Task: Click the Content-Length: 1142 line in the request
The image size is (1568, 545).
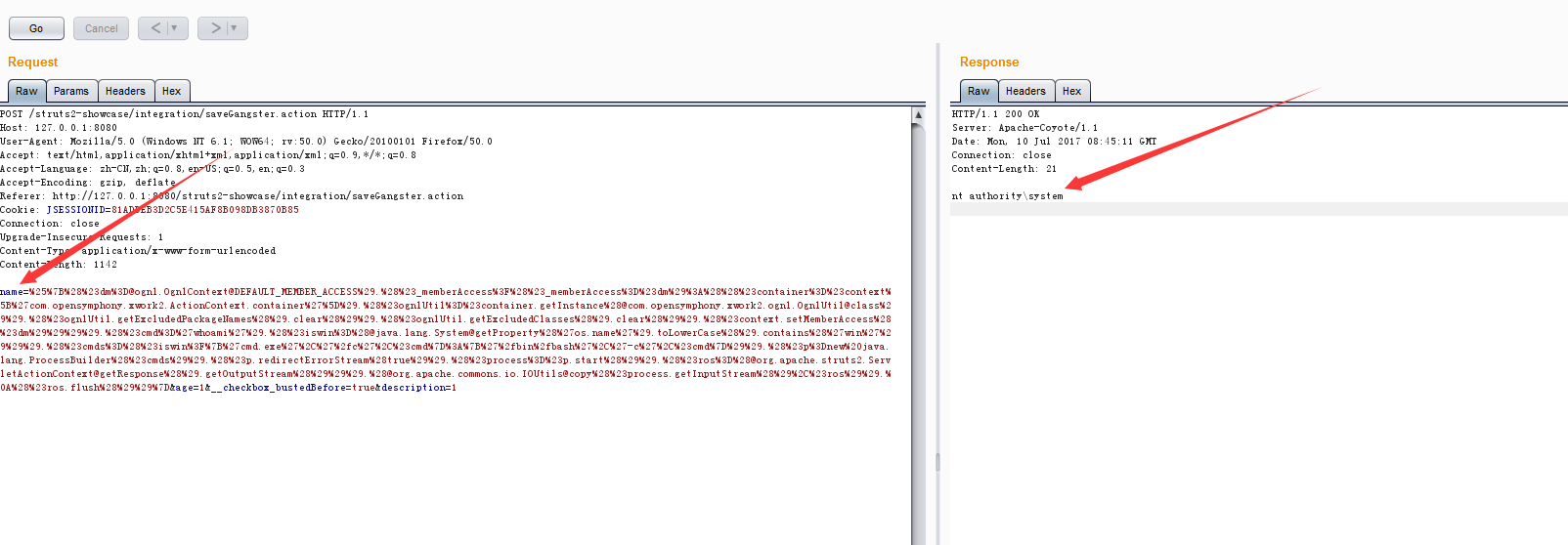Action: click(x=59, y=265)
